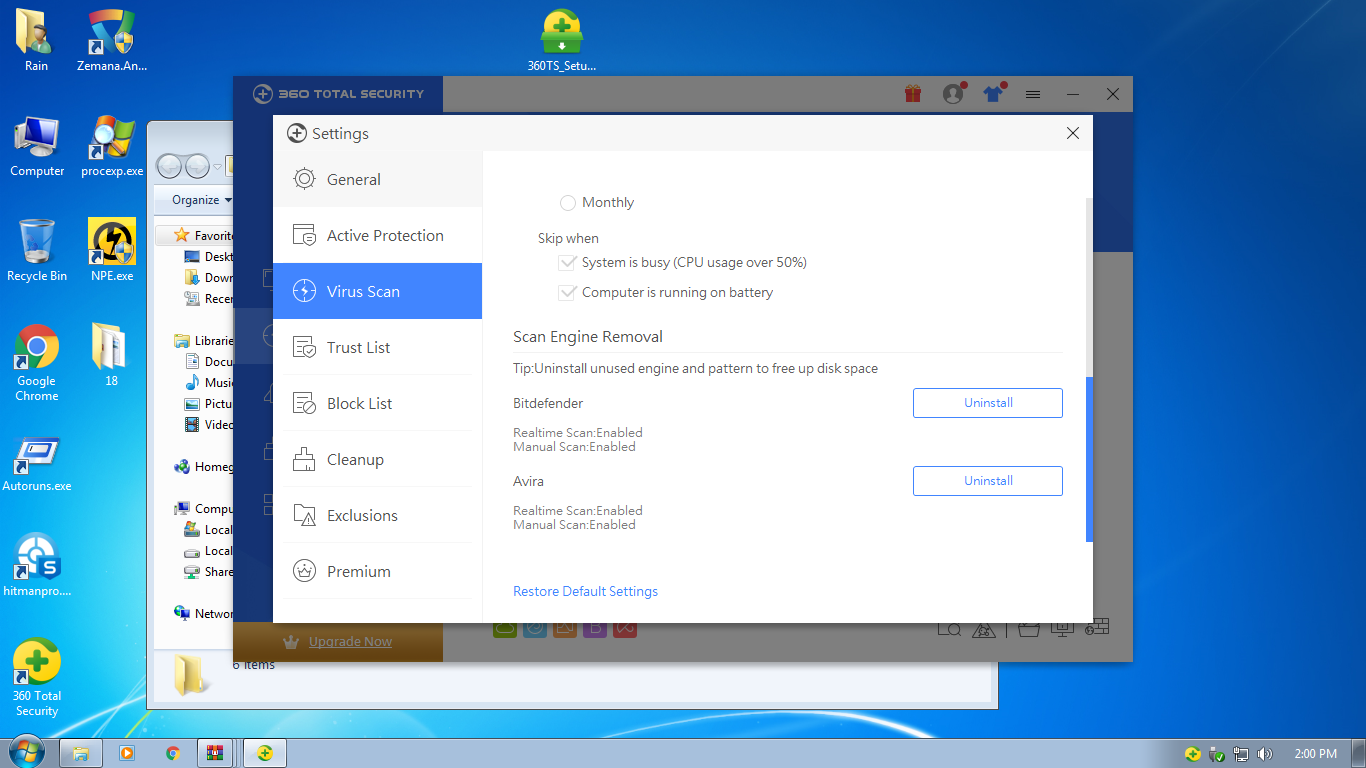The height and width of the screenshot is (768, 1366).
Task: Click the Safely Remove Hardware tray icon
Action: pyautogui.click(x=1217, y=754)
